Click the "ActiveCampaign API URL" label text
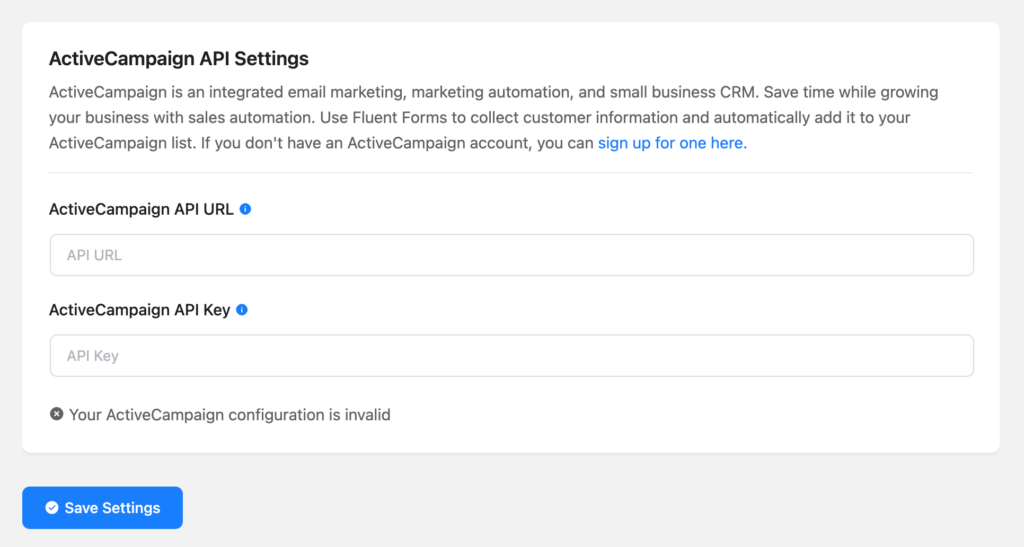The image size is (1024, 547). (x=141, y=210)
